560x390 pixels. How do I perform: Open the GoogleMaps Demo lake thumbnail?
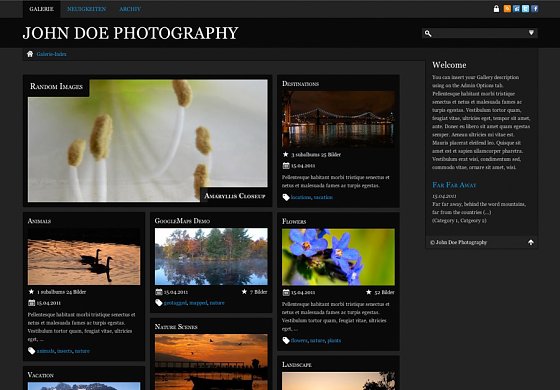click(x=211, y=256)
